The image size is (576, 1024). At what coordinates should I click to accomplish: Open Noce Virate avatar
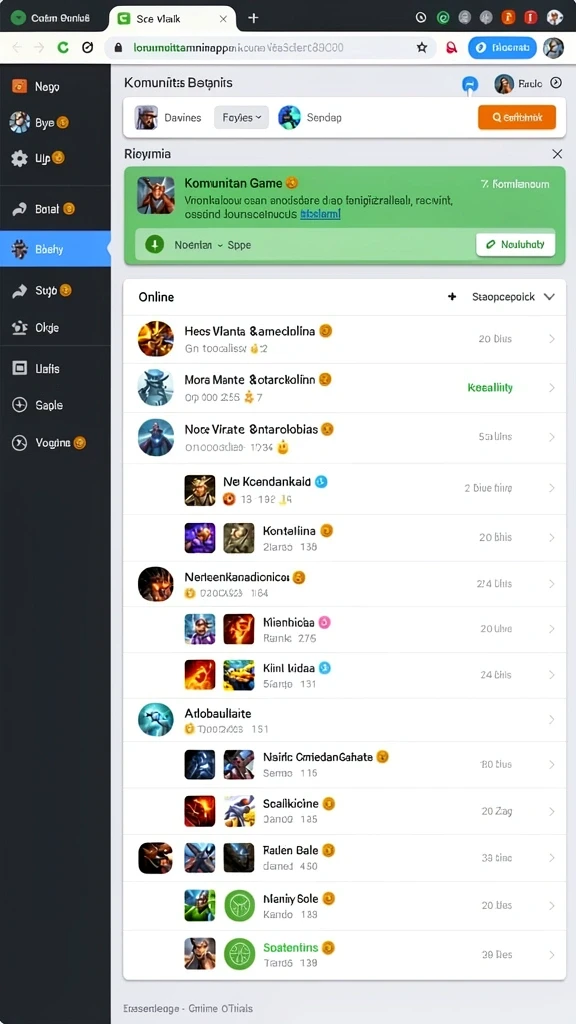tap(156, 437)
